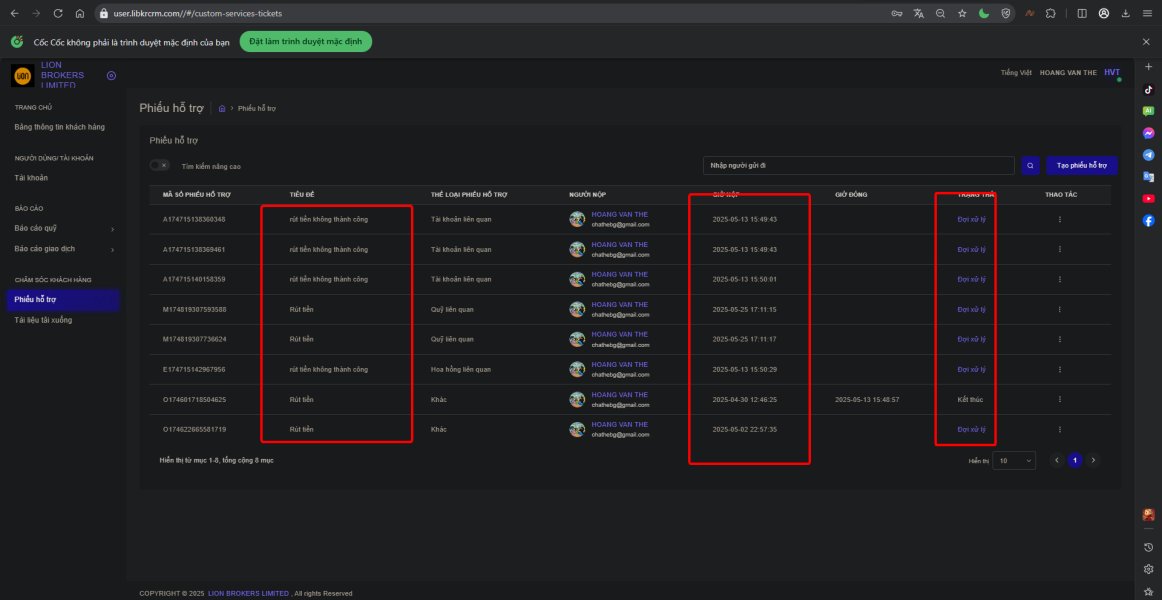
Task: Open browser downloads icon
Action: pos(1126,13)
